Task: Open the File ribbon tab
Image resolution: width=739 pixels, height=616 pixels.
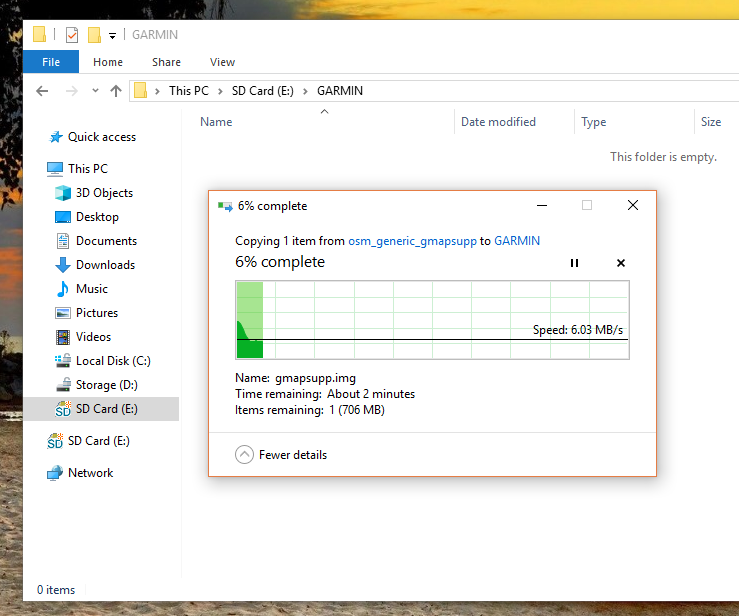Action: coord(51,62)
